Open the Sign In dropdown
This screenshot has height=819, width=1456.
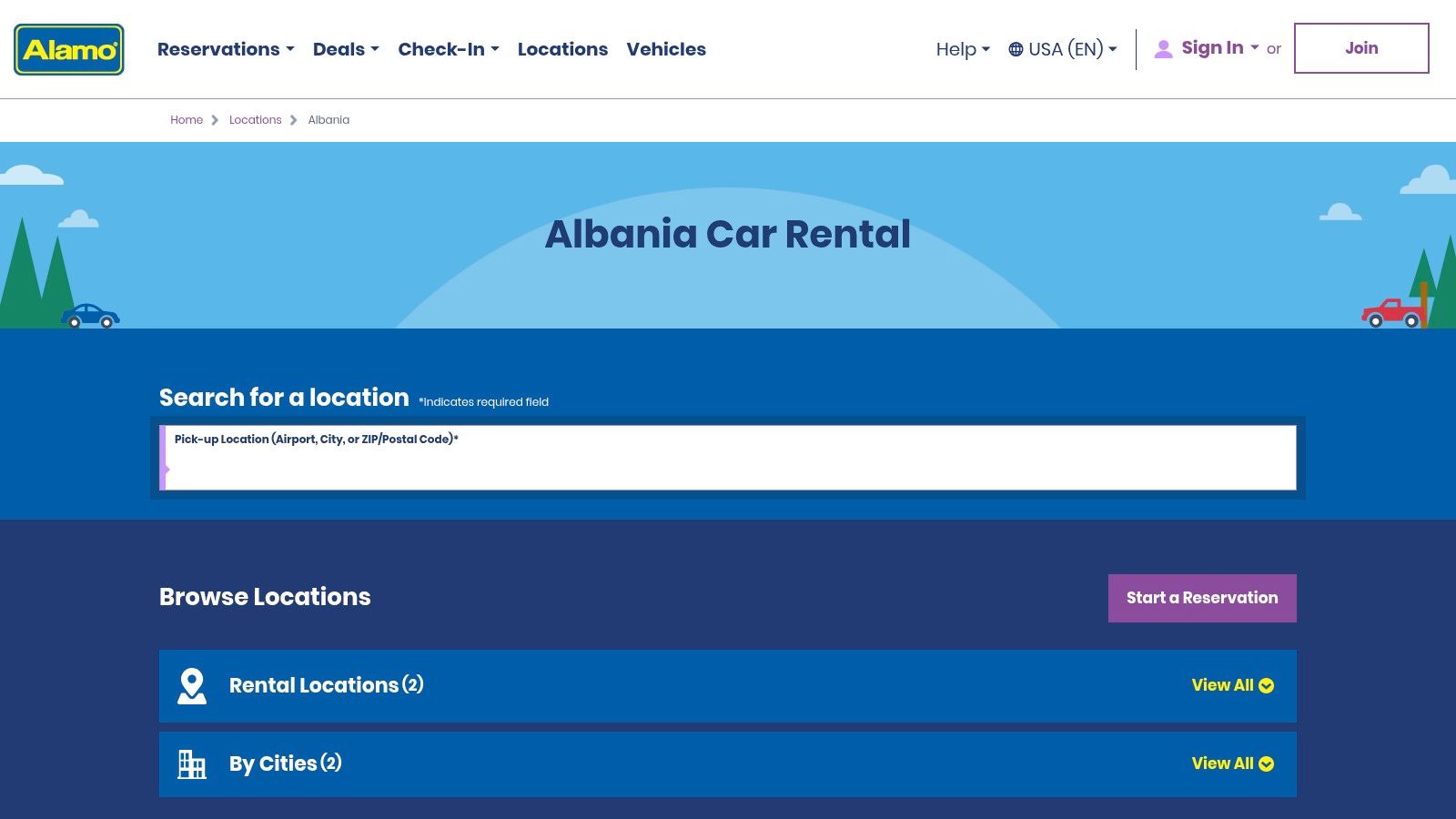[x=1219, y=48]
